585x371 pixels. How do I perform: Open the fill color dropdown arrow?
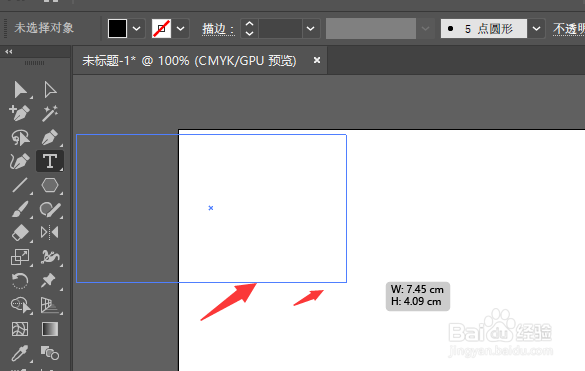(x=137, y=28)
